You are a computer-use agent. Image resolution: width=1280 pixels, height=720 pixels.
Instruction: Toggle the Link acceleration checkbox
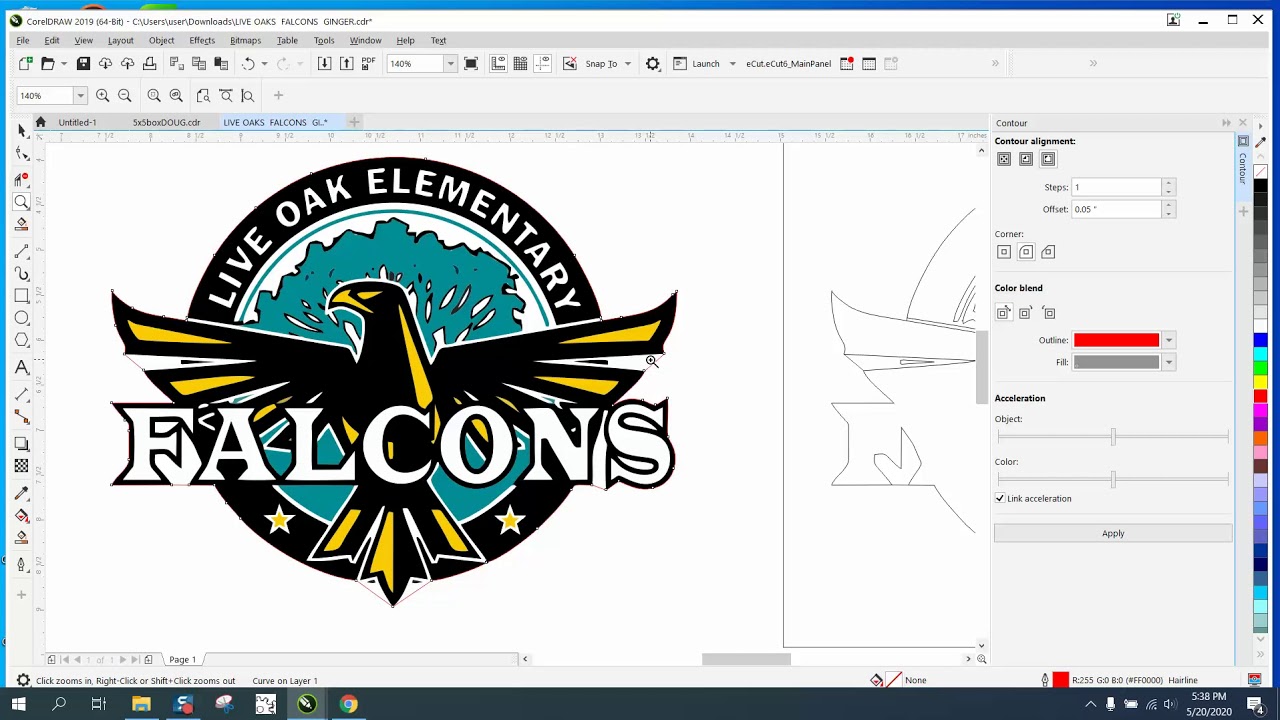coord(1000,498)
